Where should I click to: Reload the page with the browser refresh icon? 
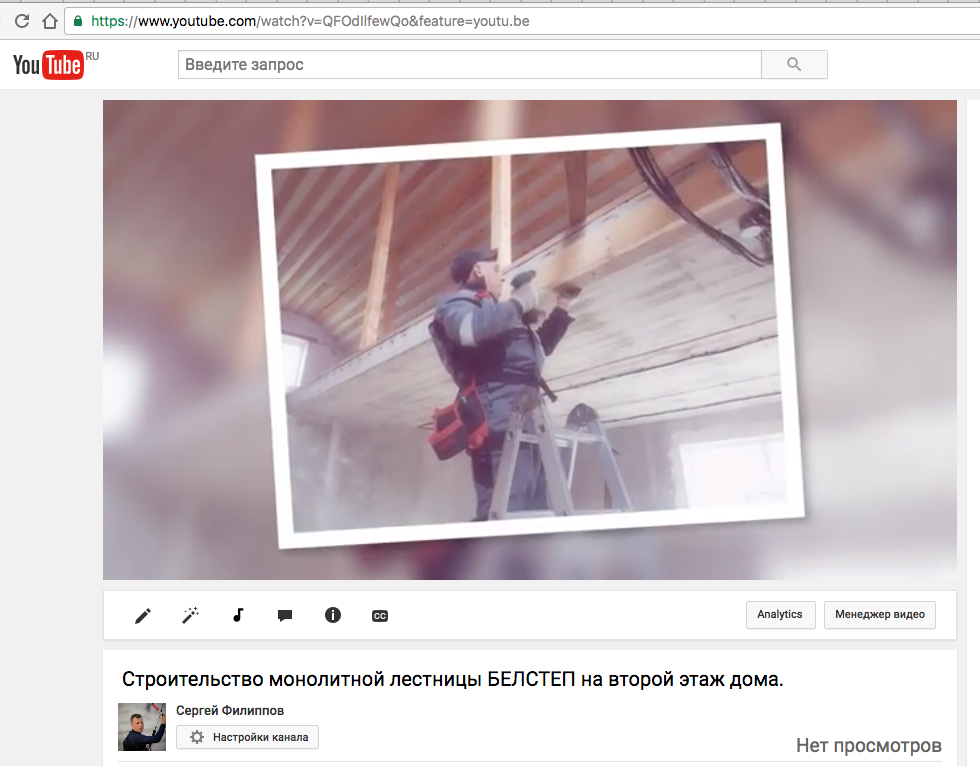point(18,21)
